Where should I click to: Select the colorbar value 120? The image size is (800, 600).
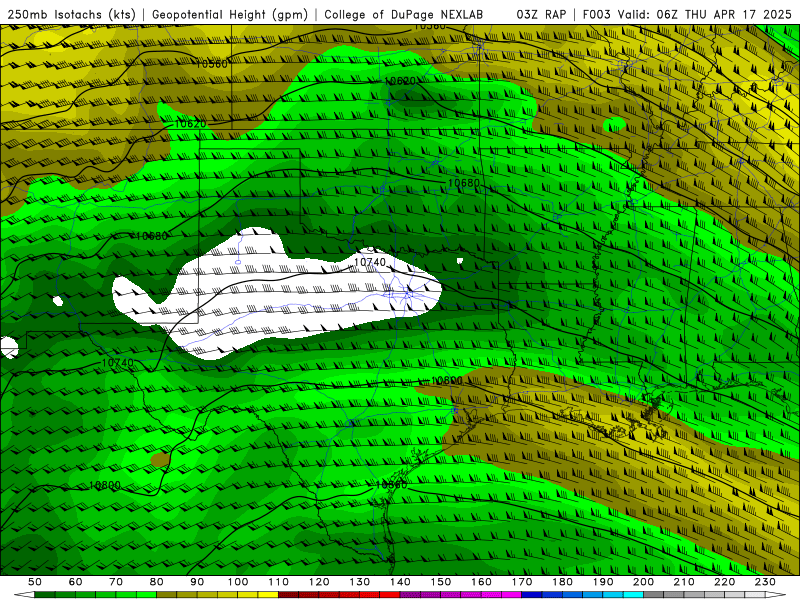pos(319,582)
